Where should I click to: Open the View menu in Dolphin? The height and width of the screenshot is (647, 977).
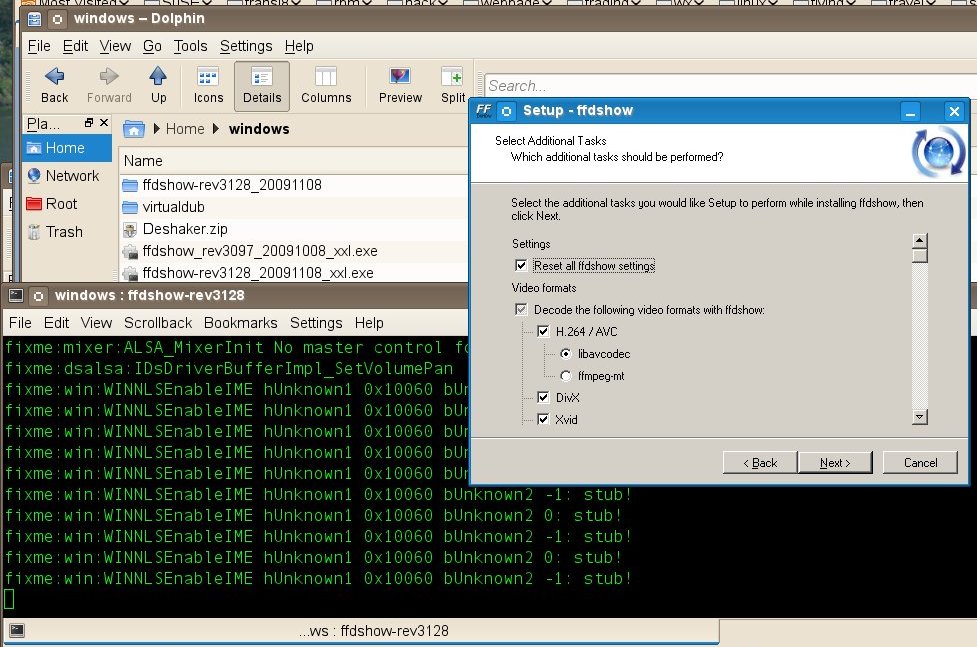[115, 46]
